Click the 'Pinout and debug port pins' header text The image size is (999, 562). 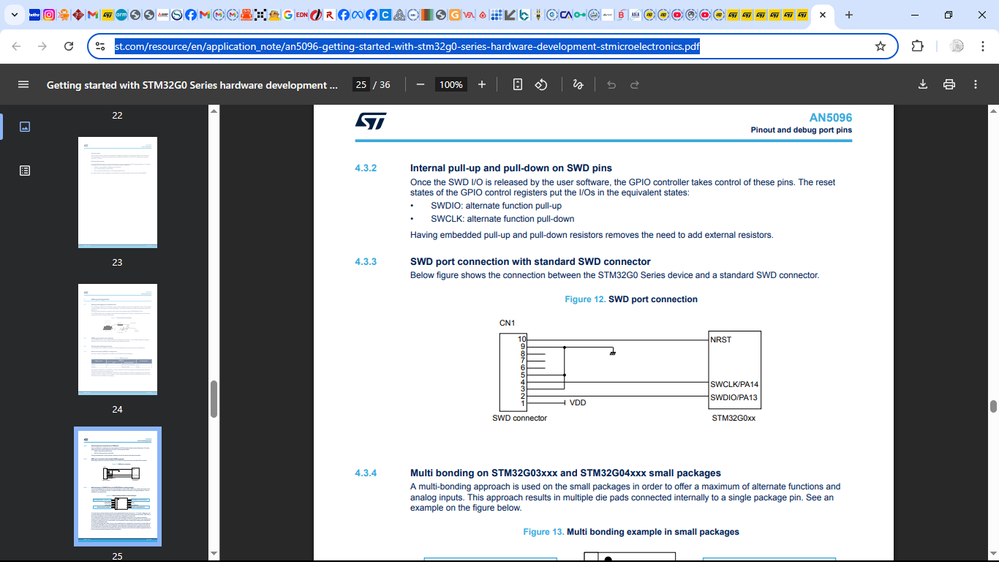click(x=801, y=130)
